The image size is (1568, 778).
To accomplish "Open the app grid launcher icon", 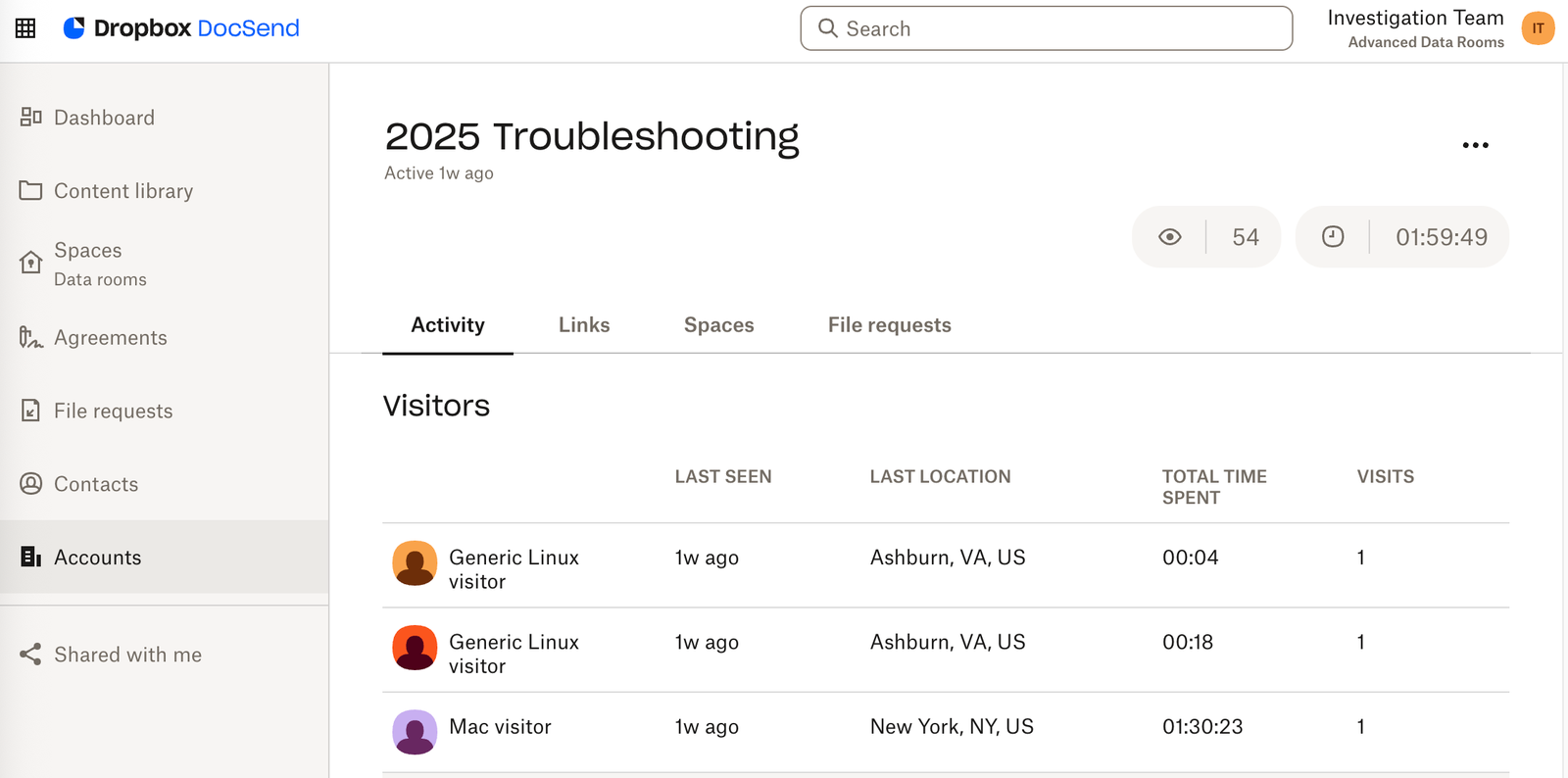I will point(25,28).
